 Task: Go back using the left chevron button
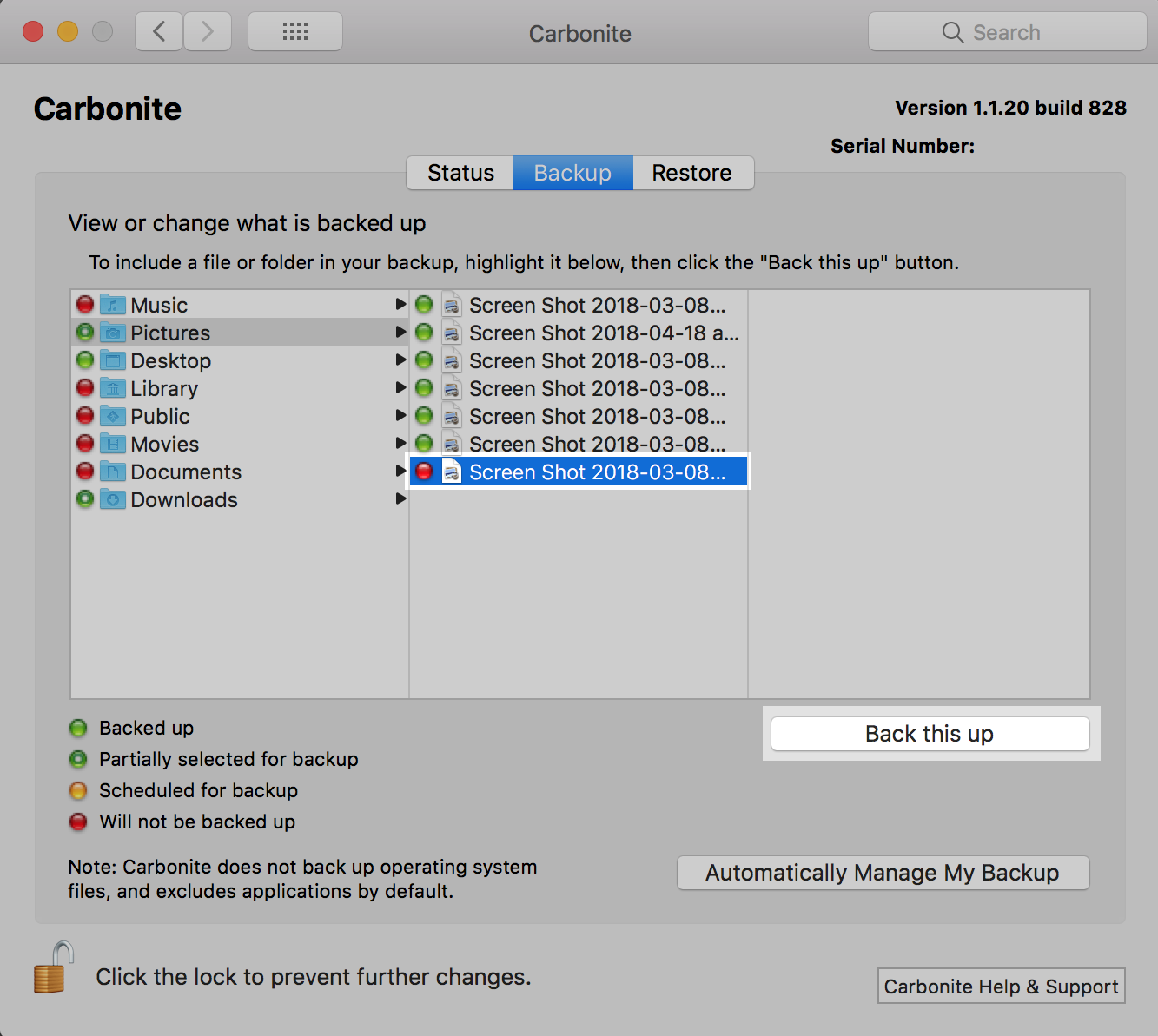159,32
